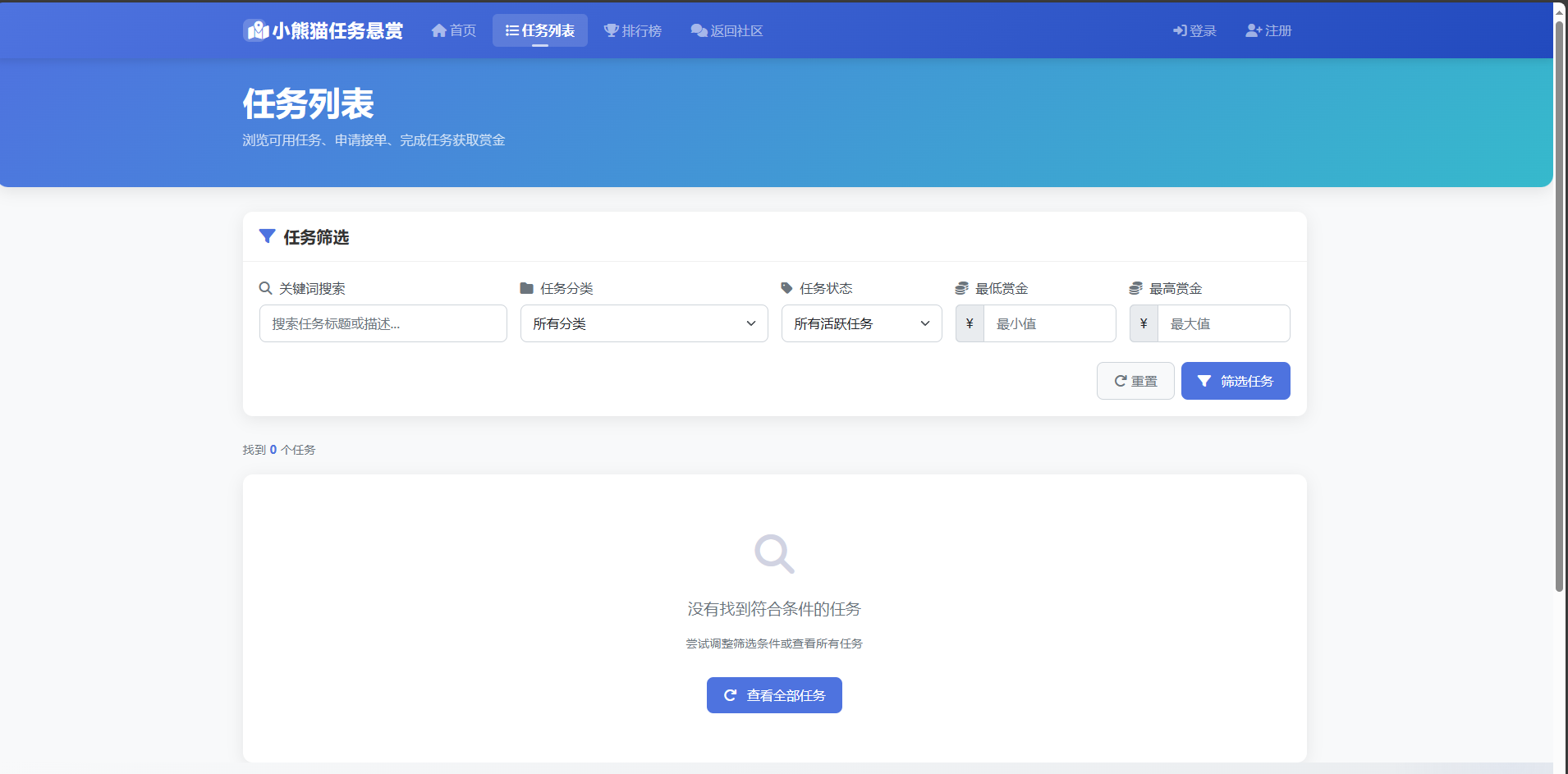Click the funnel icon beside 任务筛选 heading
Viewport: 1568px width, 774px height.
[x=267, y=236]
